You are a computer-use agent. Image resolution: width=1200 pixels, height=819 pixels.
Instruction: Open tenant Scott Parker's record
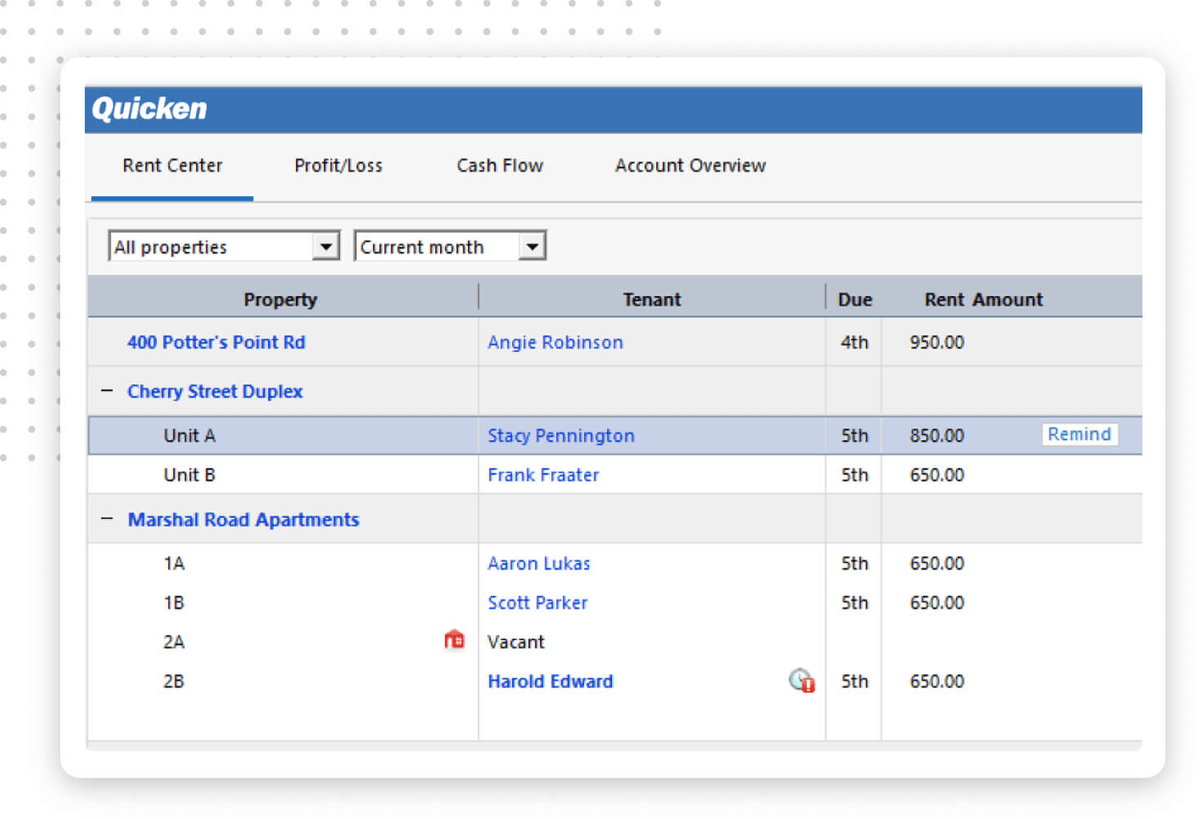pos(537,602)
